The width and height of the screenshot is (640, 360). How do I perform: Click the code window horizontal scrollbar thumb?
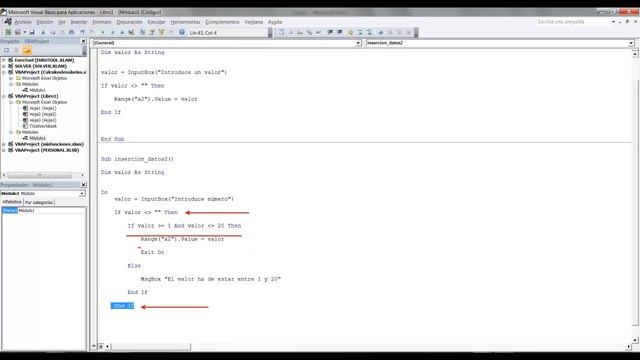click(151, 347)
